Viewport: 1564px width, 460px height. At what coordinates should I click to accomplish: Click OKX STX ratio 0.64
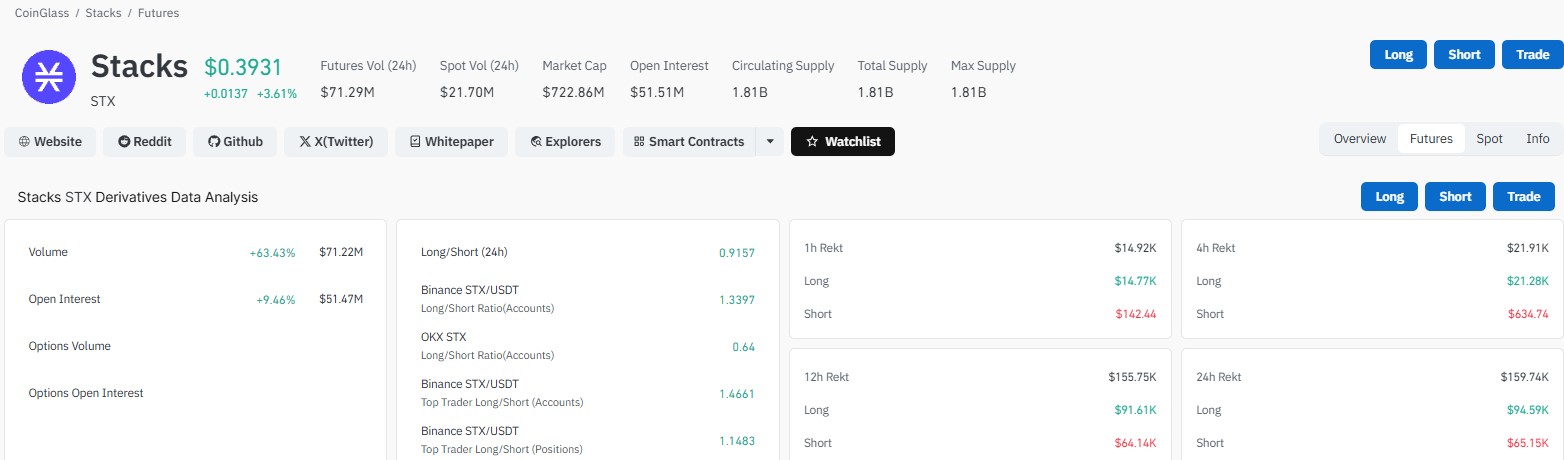click(743, 347)
